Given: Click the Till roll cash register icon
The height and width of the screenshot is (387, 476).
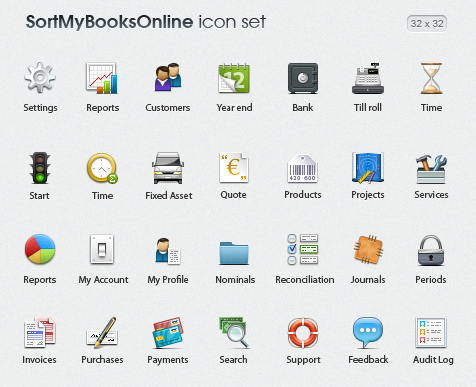Looking at the screenshot, I should coord(368,78).
